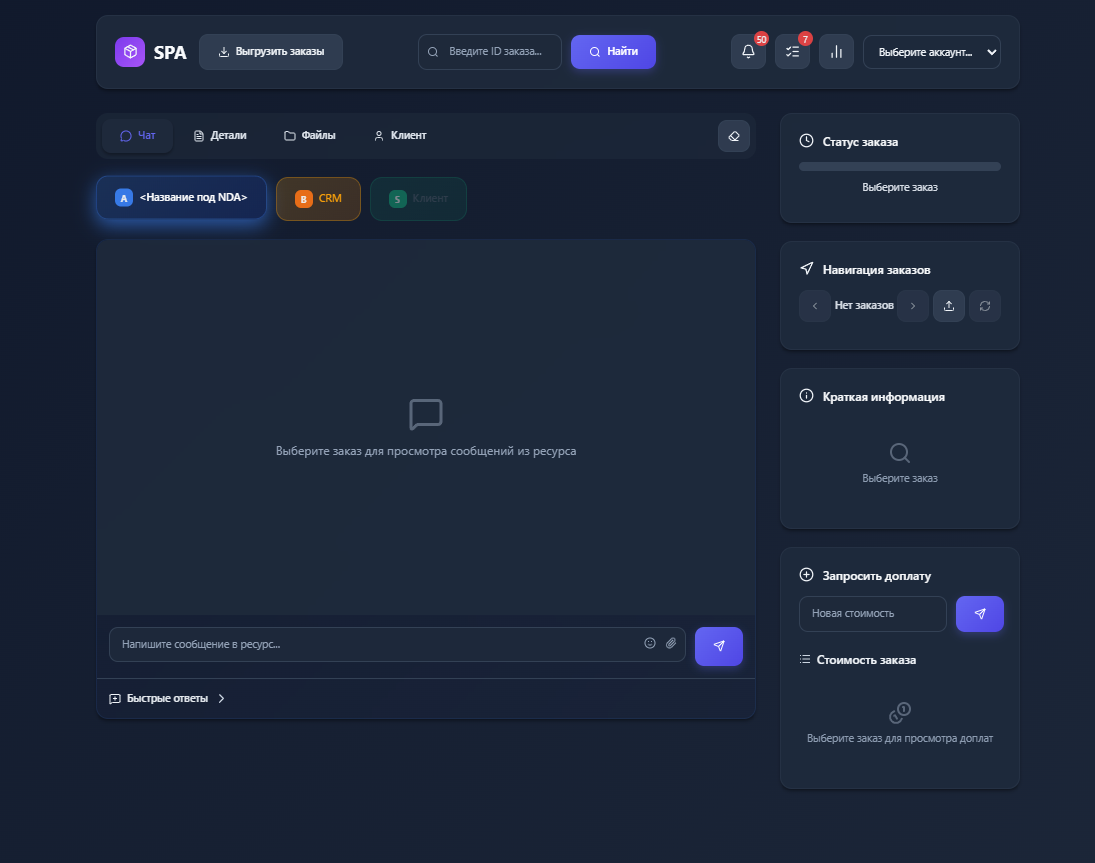Image resolution: width=1095 pixels, height=863 pixels.
Task: Click the paperclip attach file icon
Action: [x=670, y=643]
